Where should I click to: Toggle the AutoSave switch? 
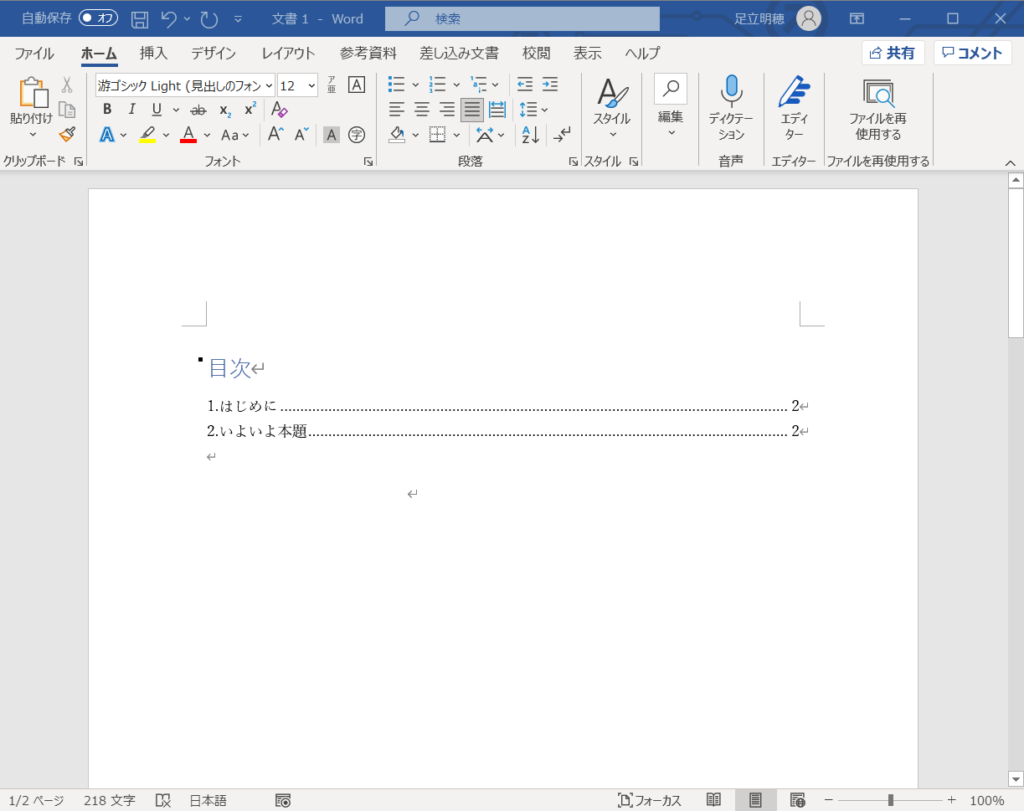[99, 19]
